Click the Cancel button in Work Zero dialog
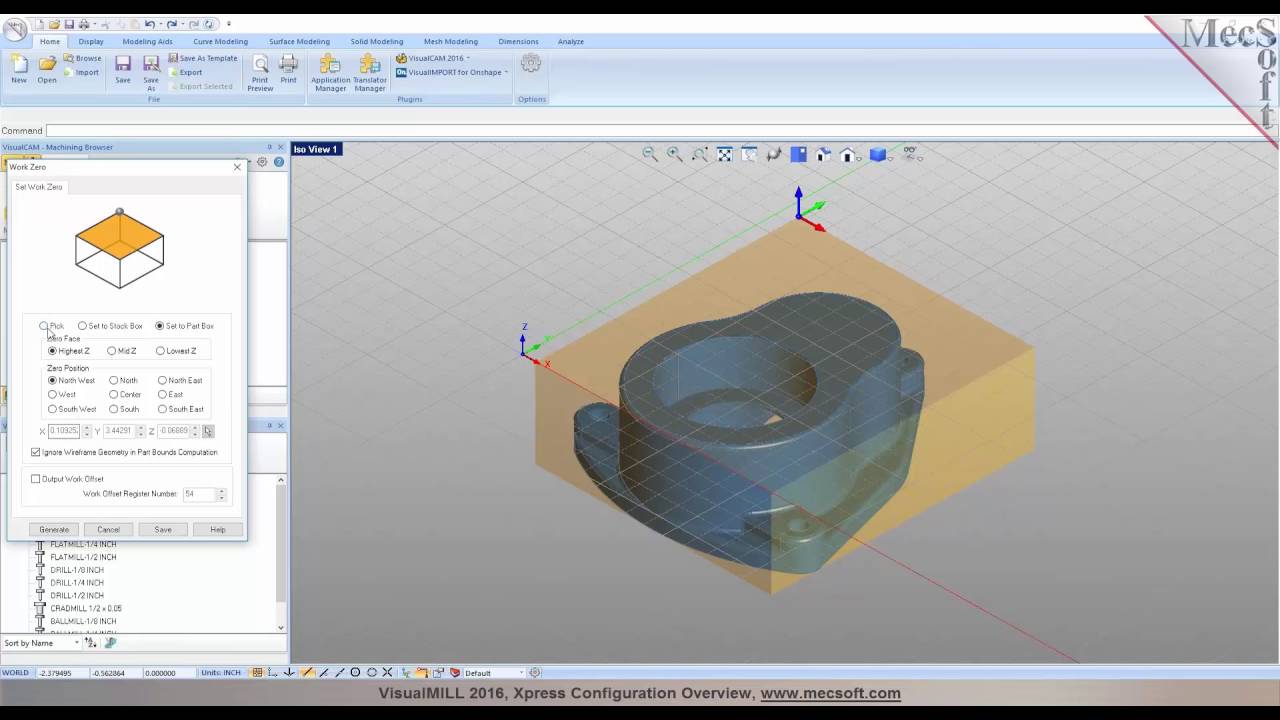The width and height of the screenshot is (1280, 720). click(x=108, y=529)
